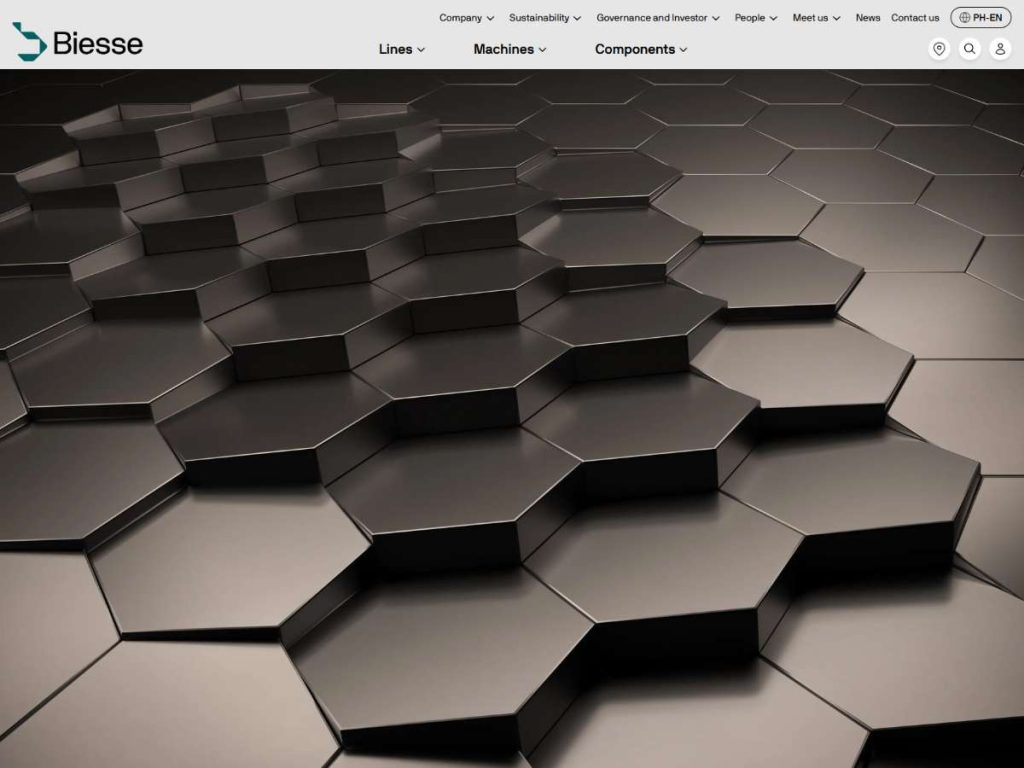Expand the Meet us menu

click(x=816, y=18)
